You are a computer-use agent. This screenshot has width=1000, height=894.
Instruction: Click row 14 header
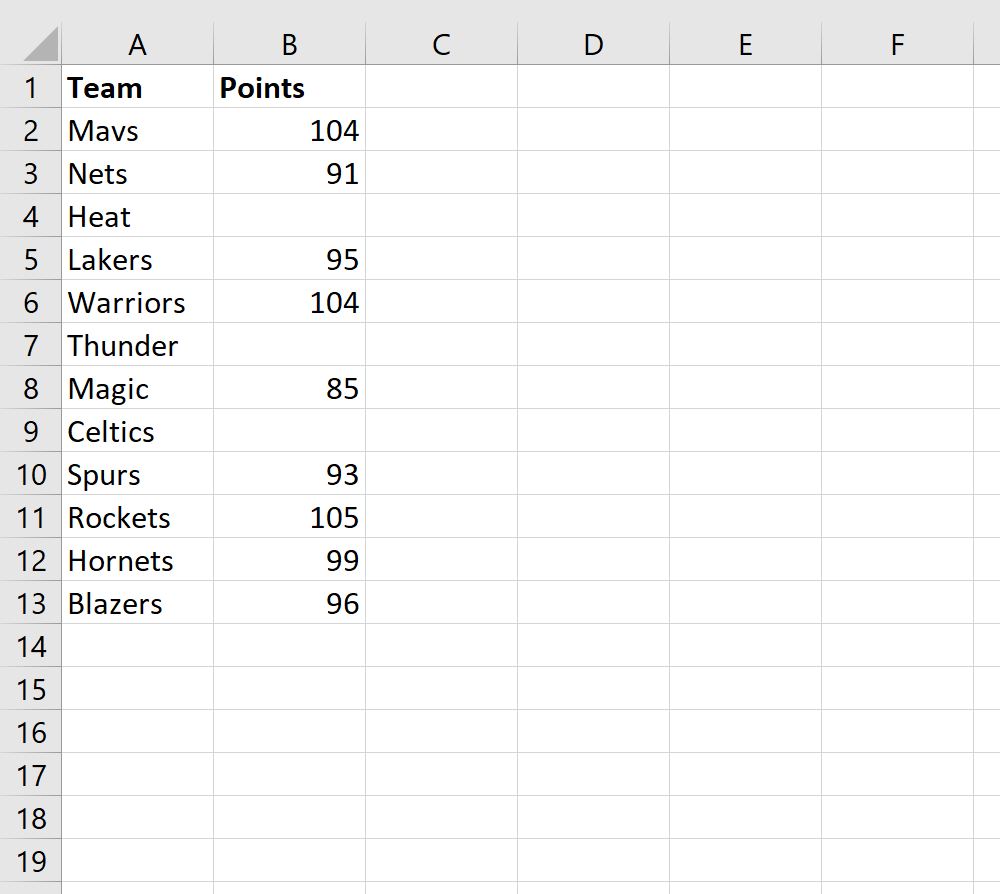(30, 647)
